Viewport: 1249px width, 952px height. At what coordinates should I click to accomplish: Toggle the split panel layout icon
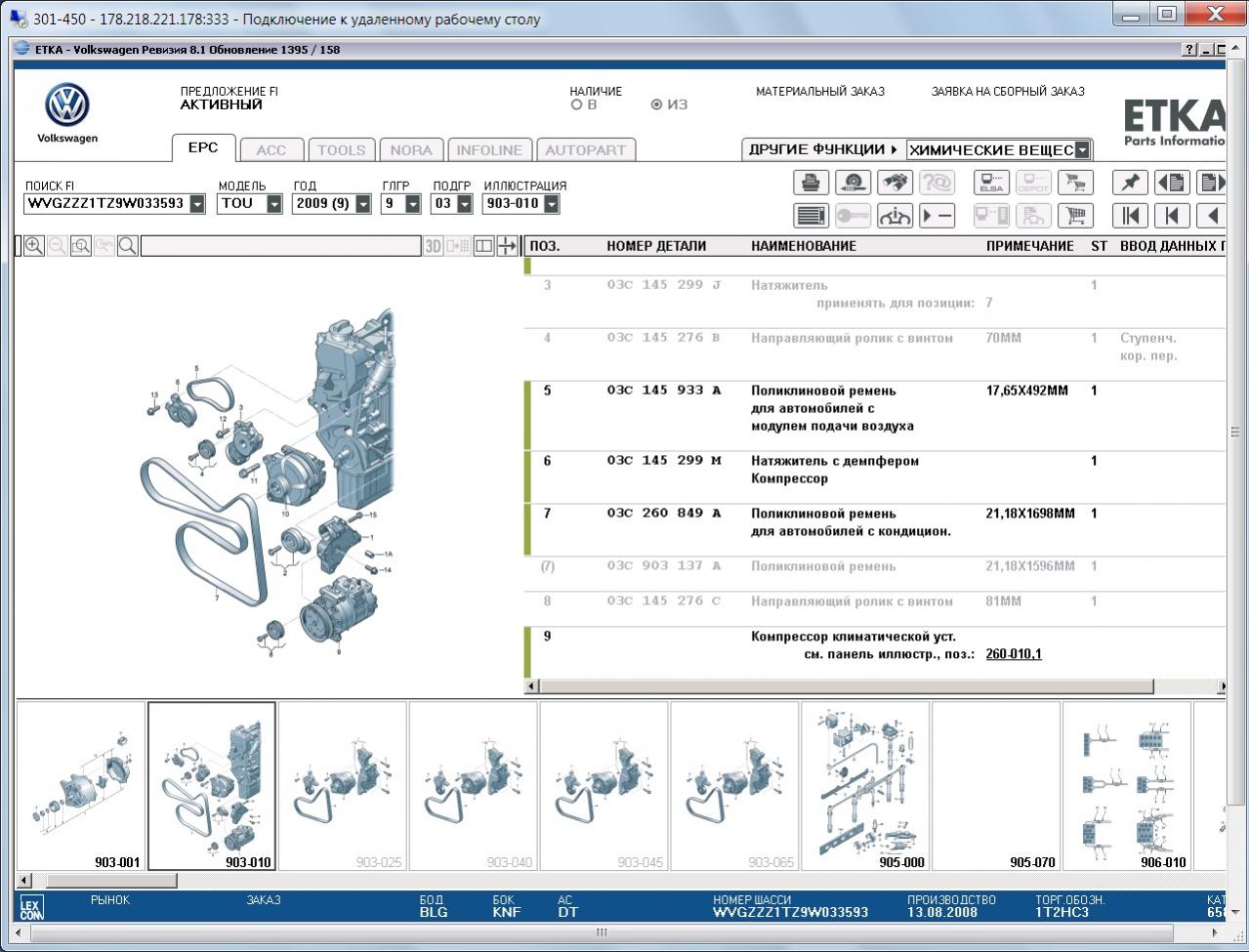pos(483,246)
